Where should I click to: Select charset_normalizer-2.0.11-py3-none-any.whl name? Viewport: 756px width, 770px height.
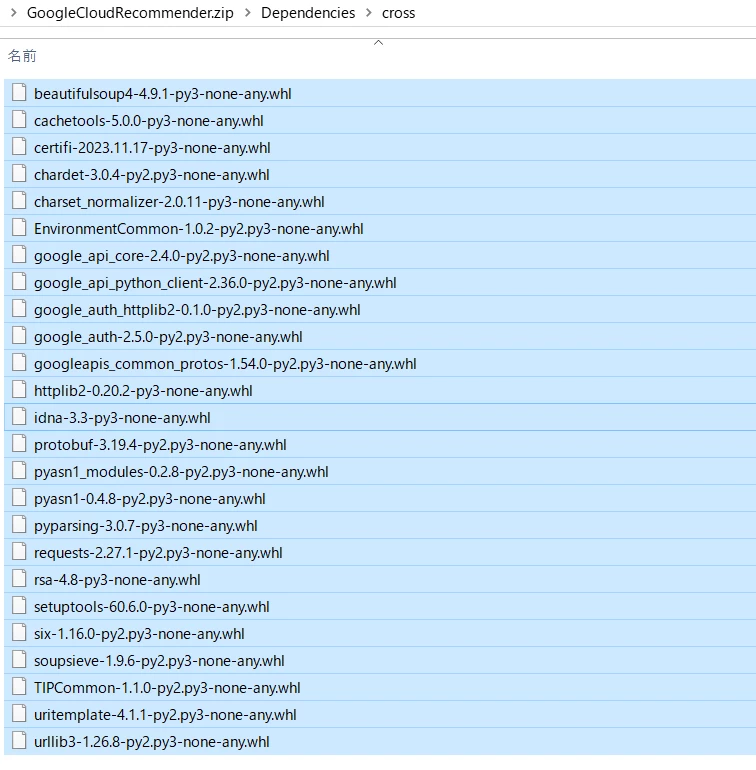179,202
